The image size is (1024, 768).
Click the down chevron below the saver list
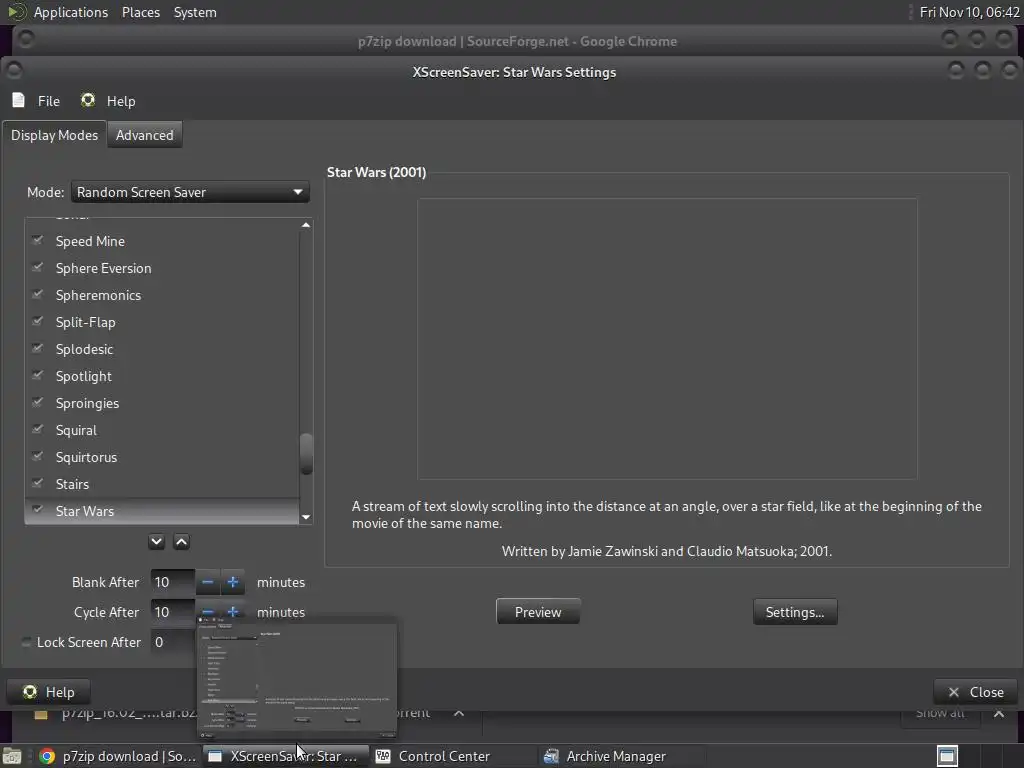tap(156, 541)
